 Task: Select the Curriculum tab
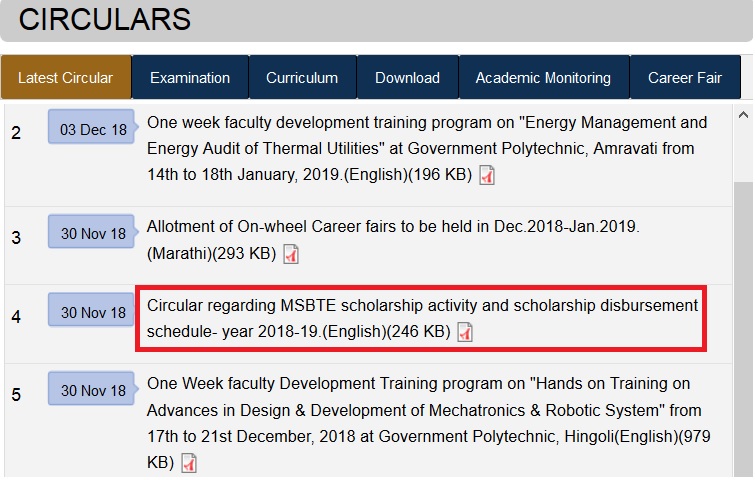click(x=302, y=78)
